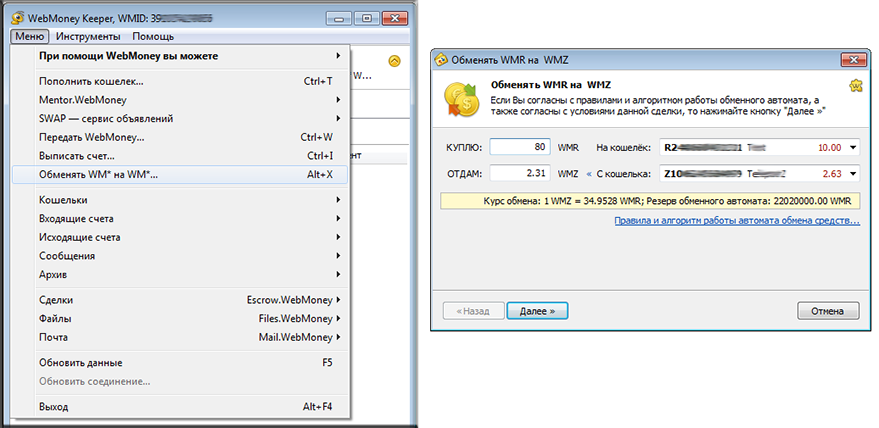879x428 pixels.
Task: Choose 'Обменять WM* на WM*...' entry
Action: (179, 174)
